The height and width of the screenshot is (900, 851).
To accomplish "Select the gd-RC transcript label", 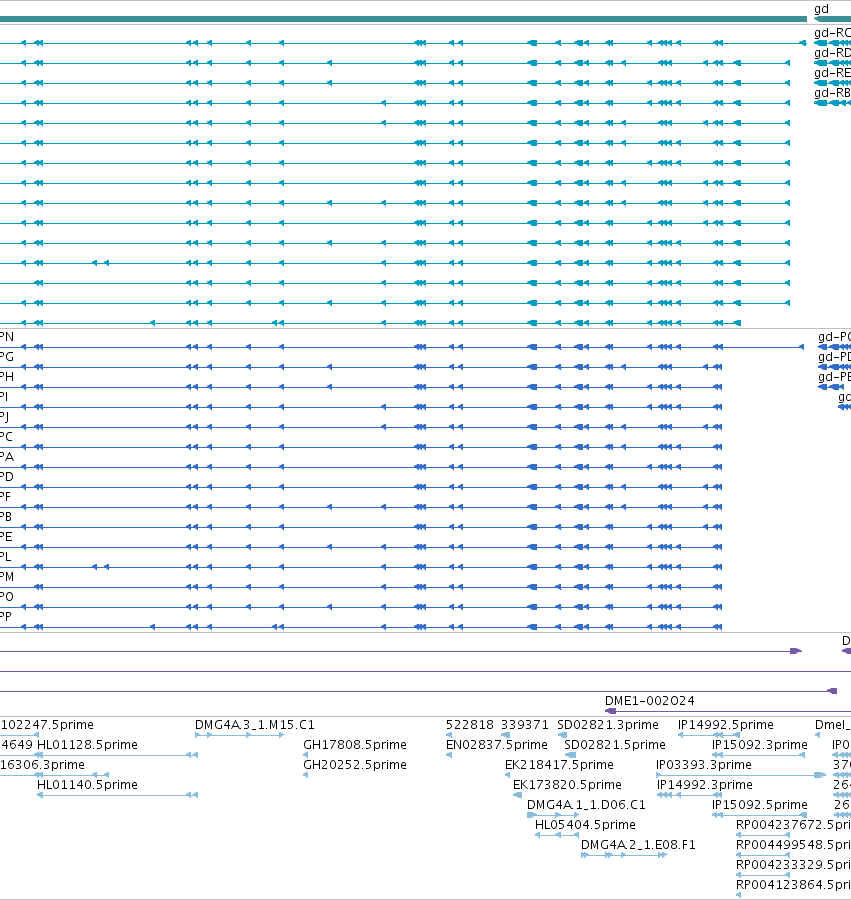I will [x=832, y=33].
